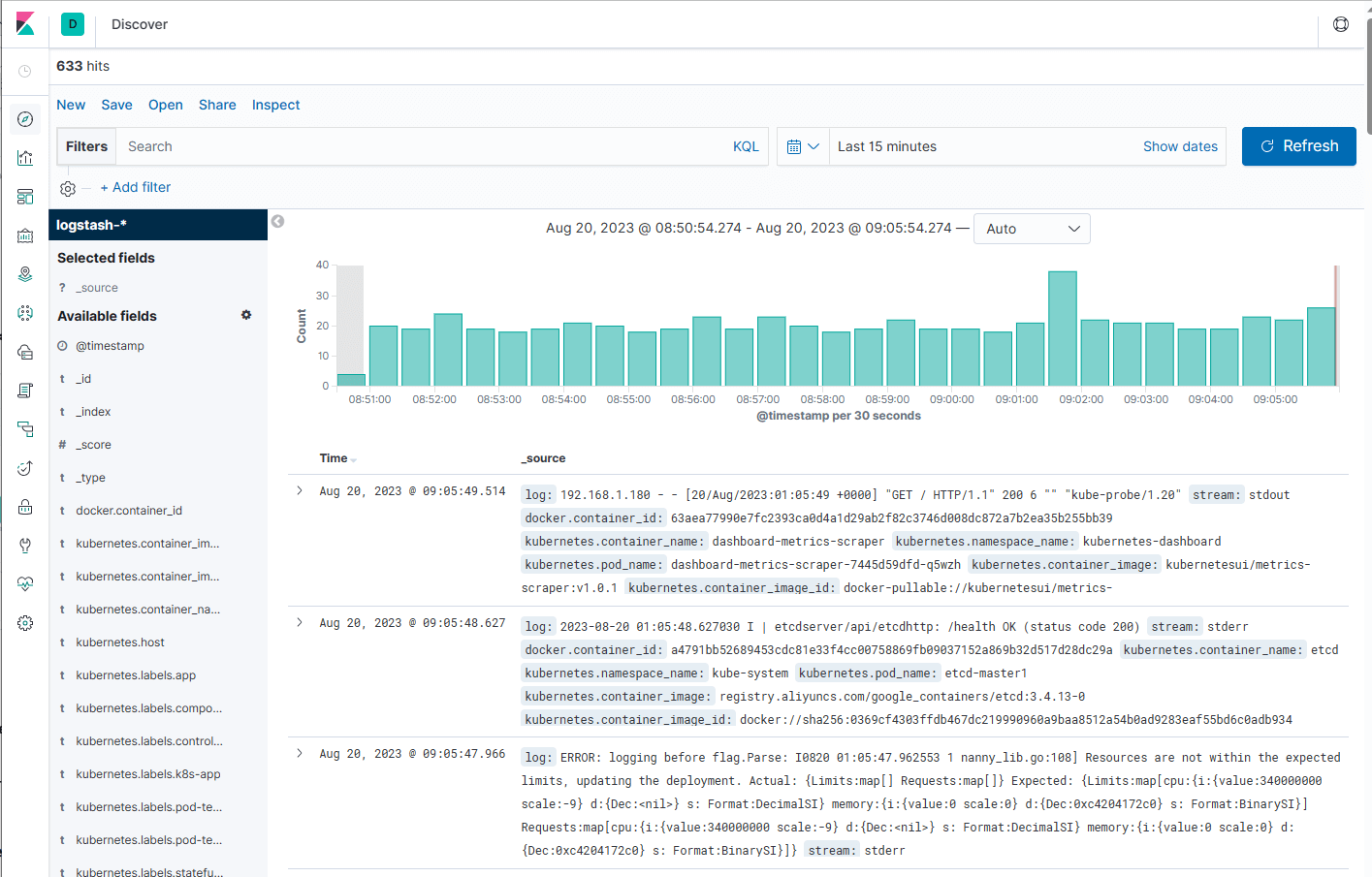Open the Maps icon in sidebar

click(25, 274)
